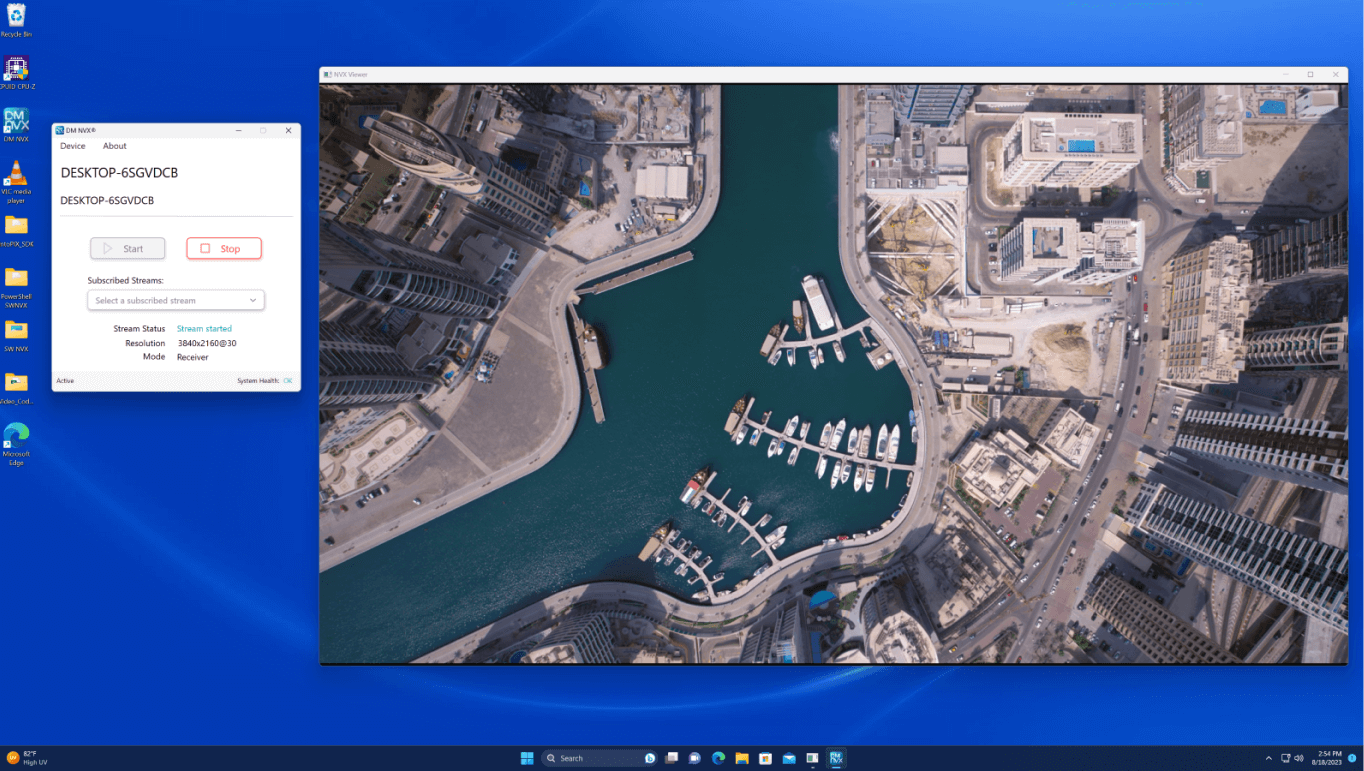Launch Microsoft Edge from the taskbar

[x=717, y=757]
